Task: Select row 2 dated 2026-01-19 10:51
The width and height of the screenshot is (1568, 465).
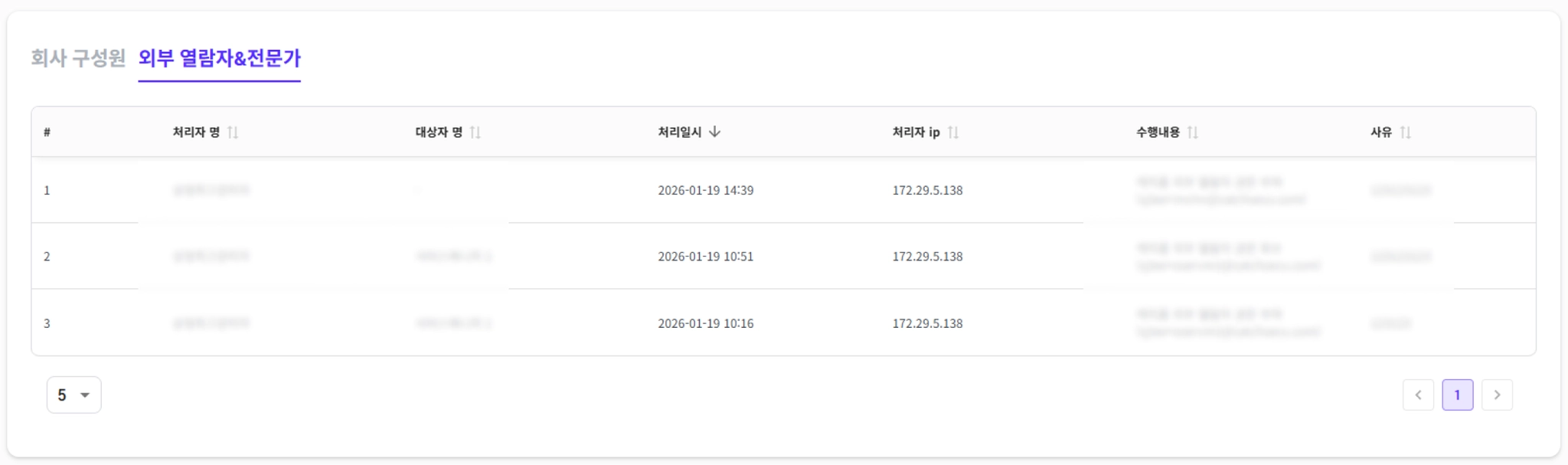Action: [705, 257]
